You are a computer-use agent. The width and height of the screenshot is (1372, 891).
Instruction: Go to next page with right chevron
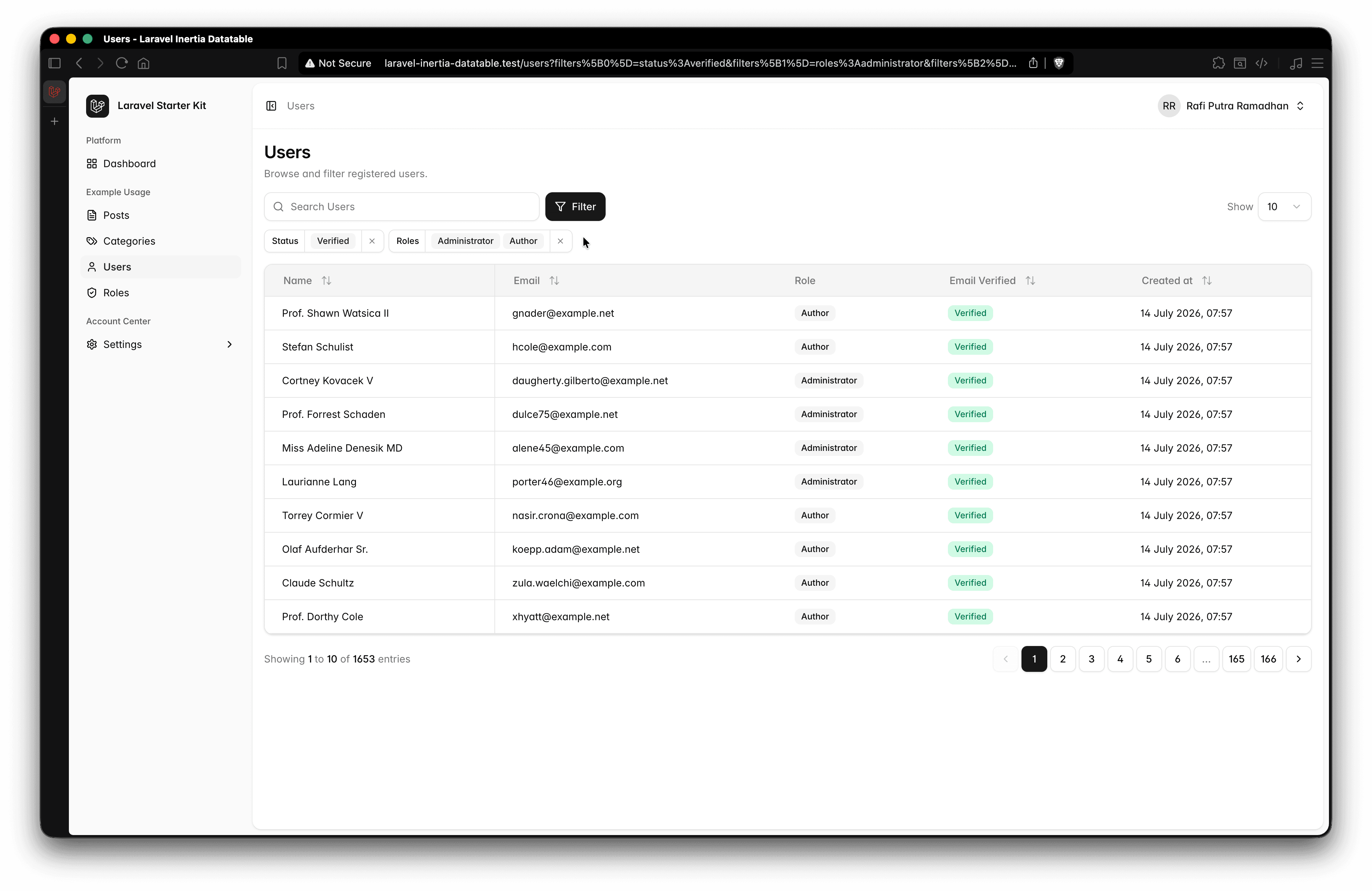click(x=1299, y=659)
